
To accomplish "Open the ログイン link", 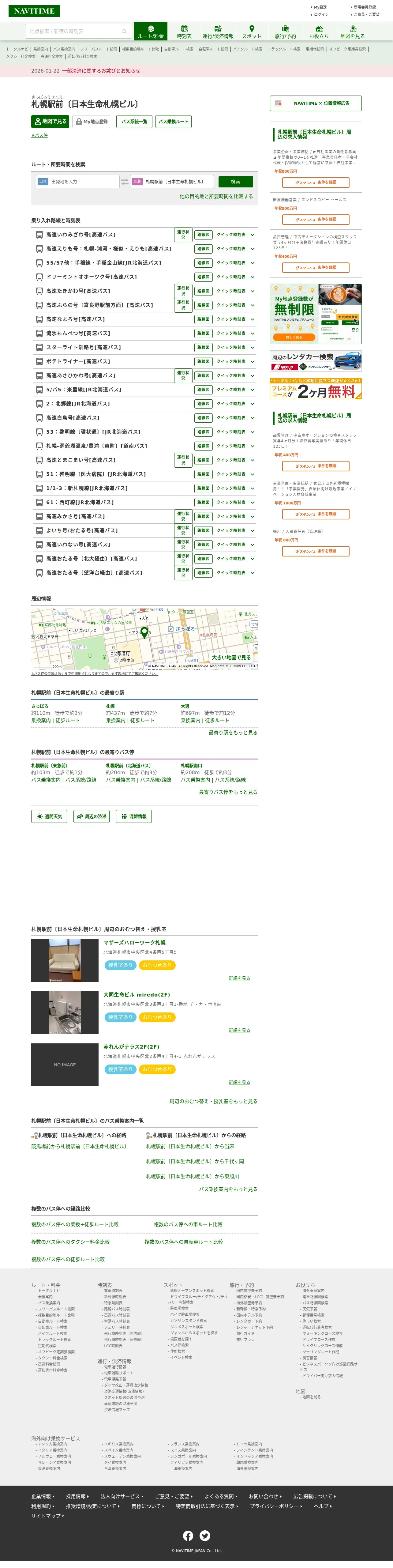I will [320, 15].
